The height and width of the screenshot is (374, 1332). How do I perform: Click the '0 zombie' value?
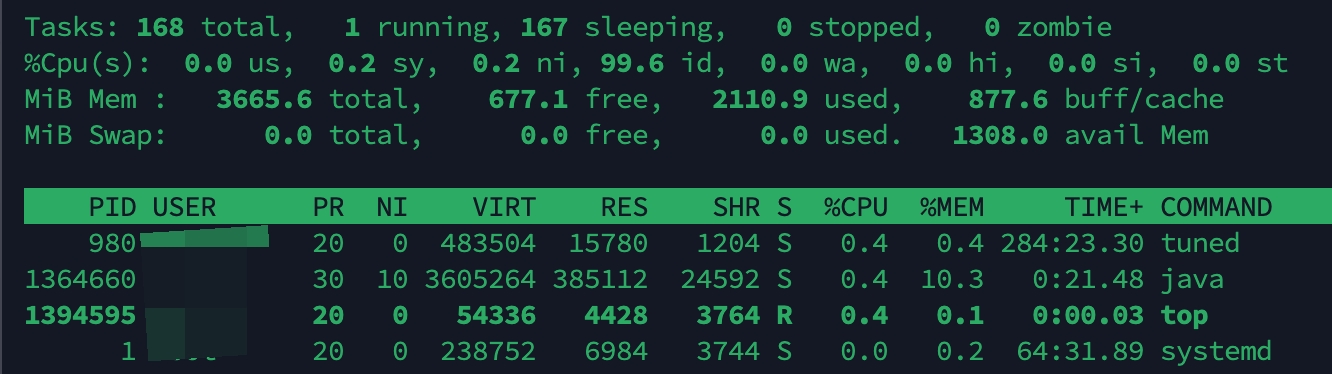[x=1047, y=27]
